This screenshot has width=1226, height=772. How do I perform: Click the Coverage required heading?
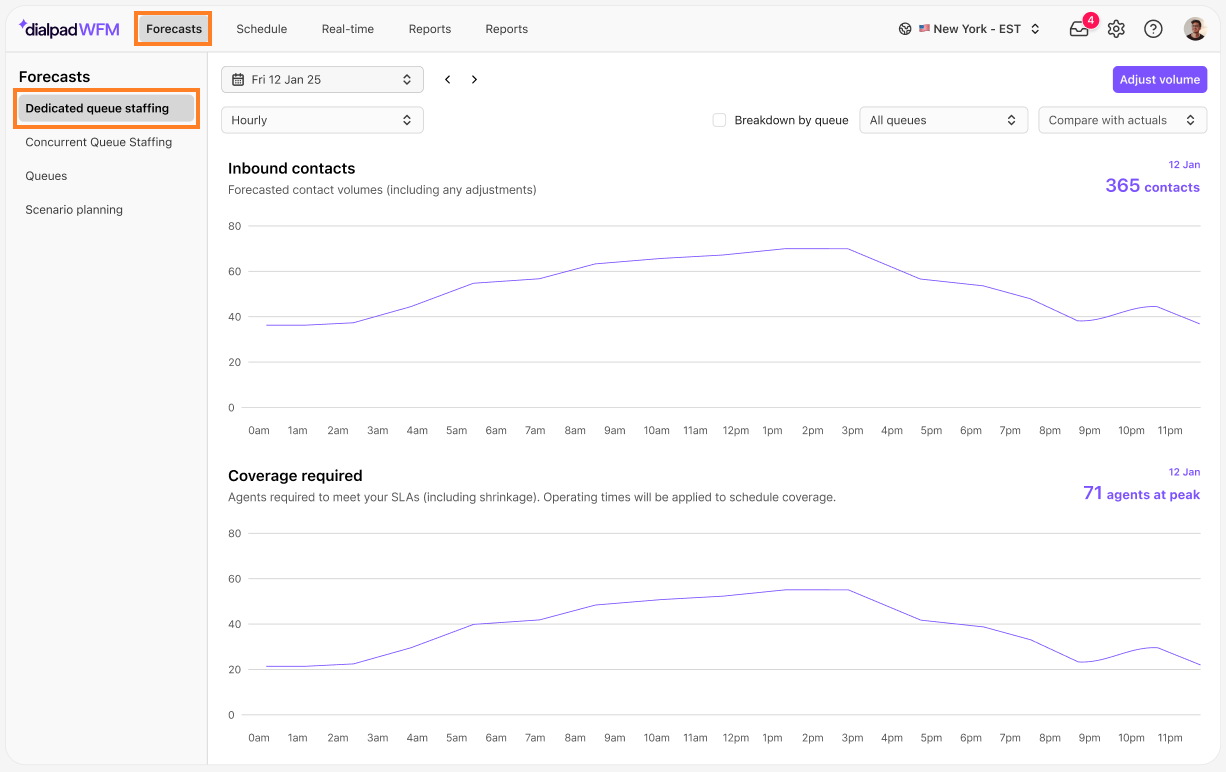295,476
